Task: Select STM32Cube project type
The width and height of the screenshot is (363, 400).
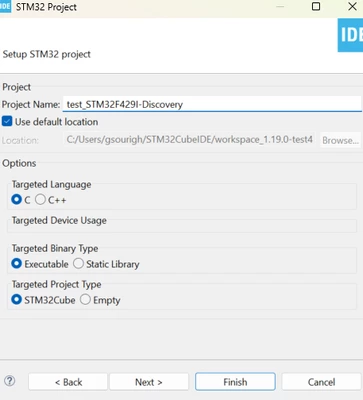Action: pos(16,300)
